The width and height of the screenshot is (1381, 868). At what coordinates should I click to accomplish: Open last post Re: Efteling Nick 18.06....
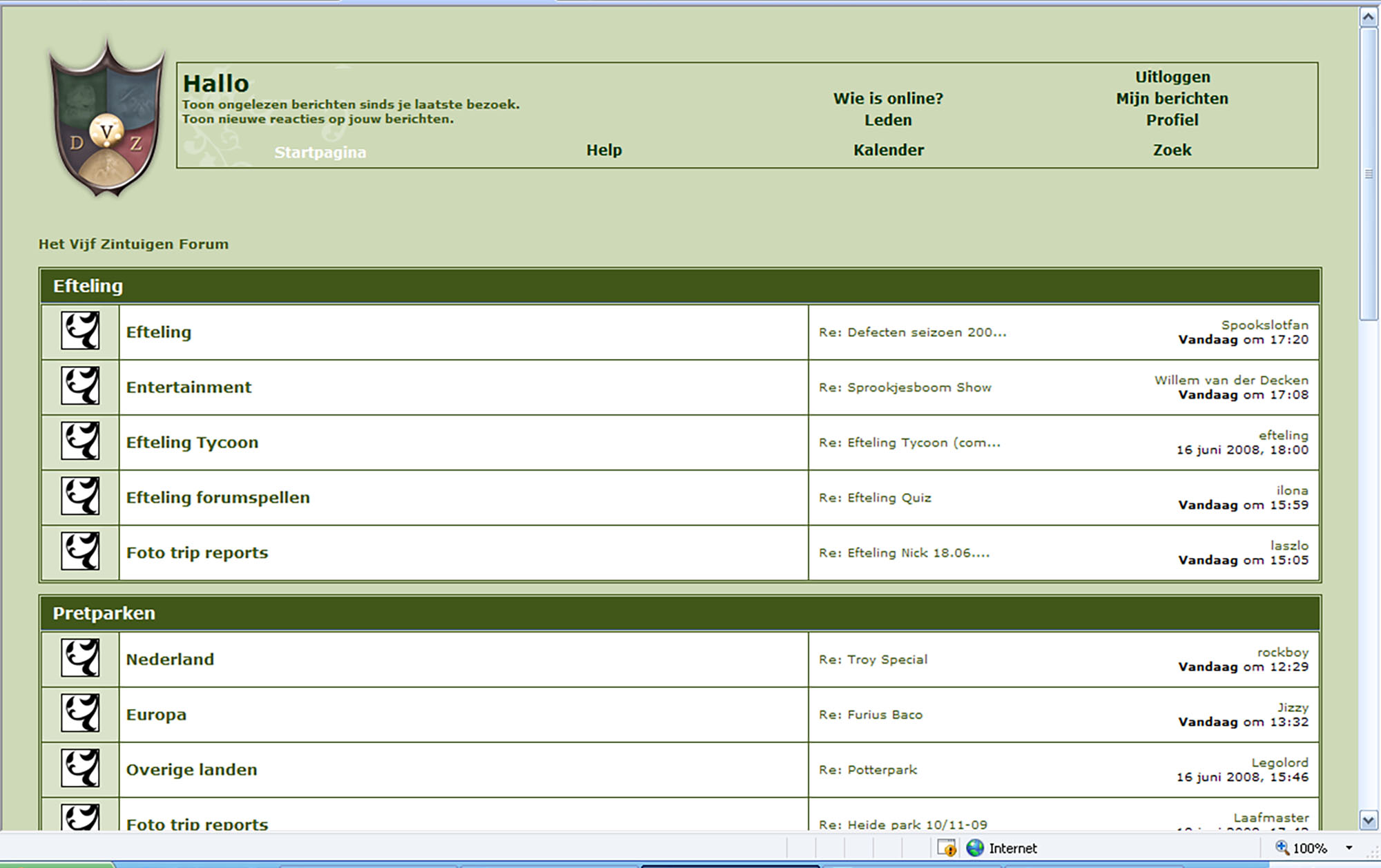(x=904, y=553)
